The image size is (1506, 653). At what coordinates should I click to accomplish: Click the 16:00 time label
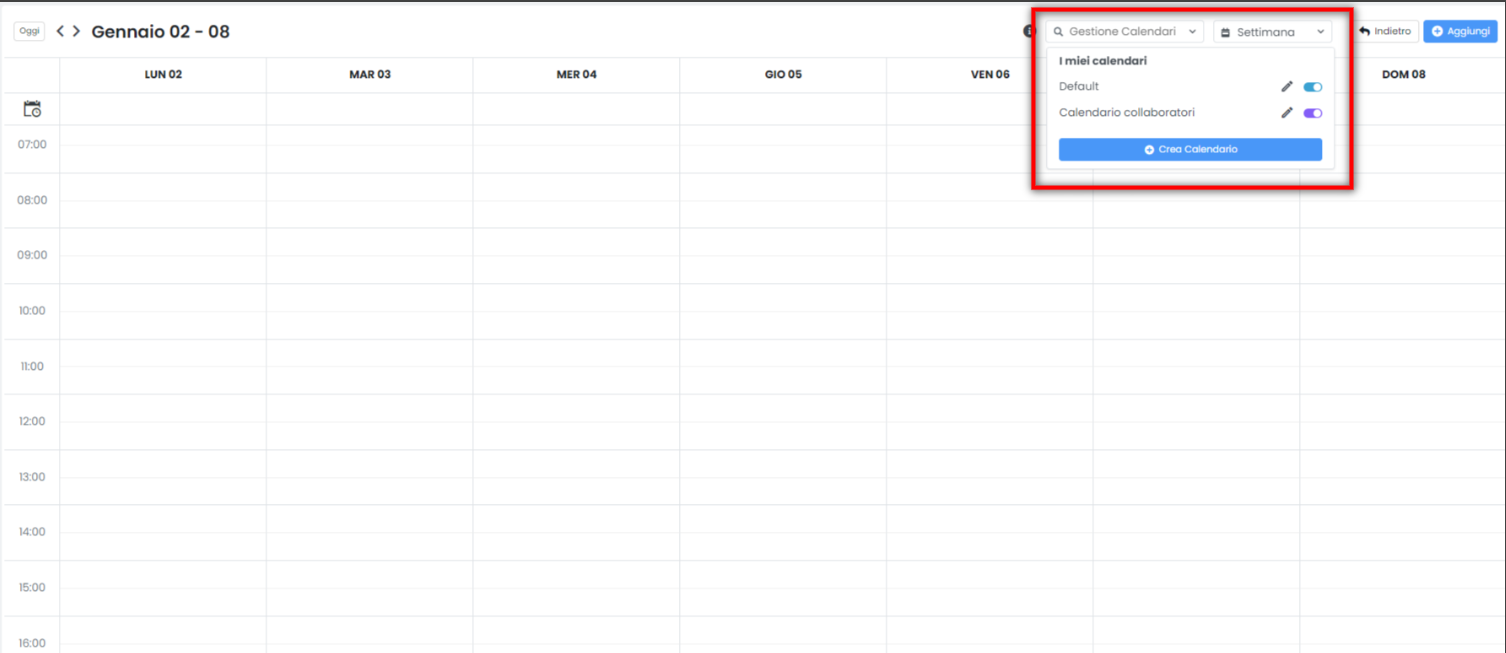point(33,643)
